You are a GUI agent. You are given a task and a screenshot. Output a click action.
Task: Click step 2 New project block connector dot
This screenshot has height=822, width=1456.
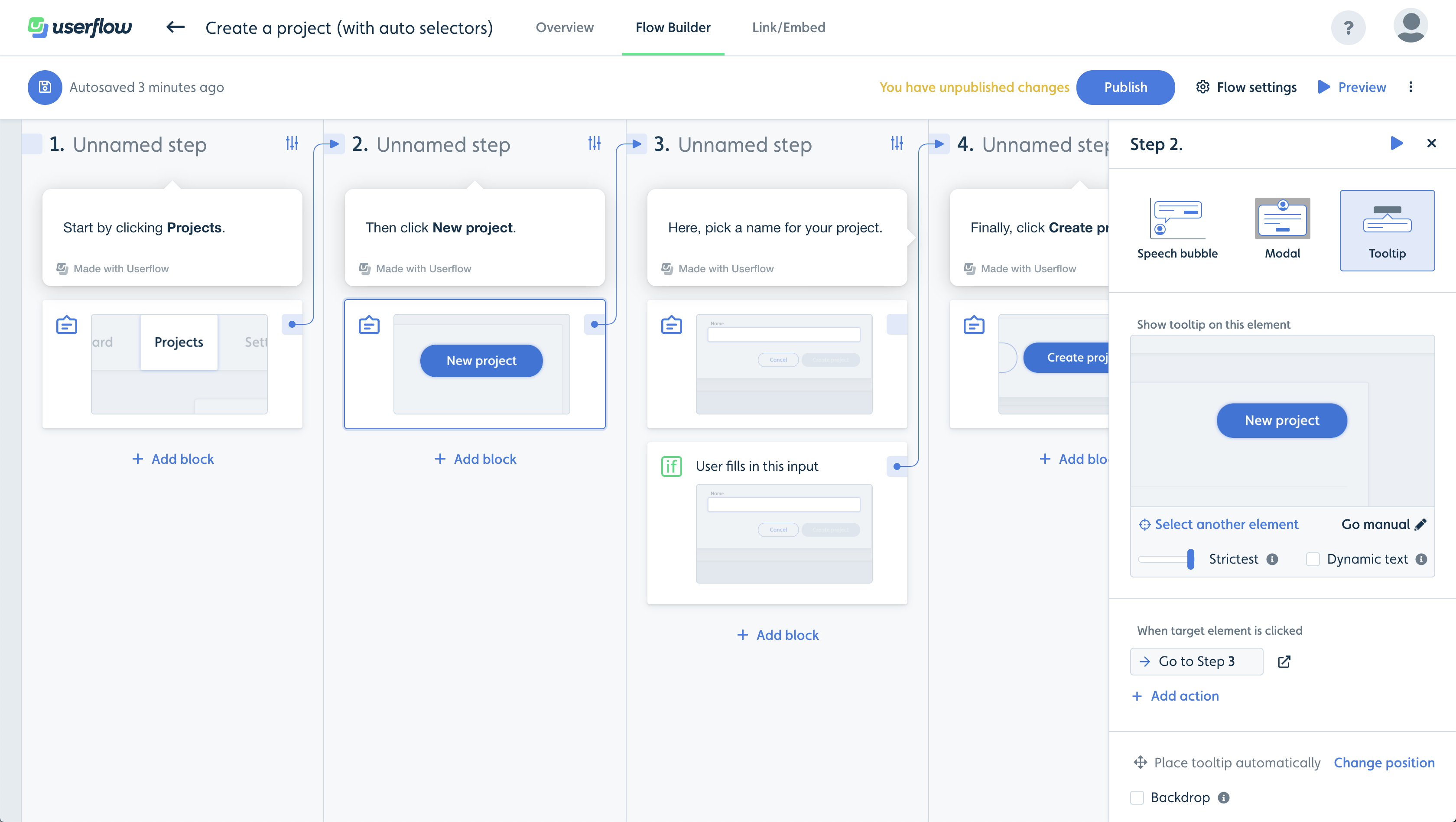coord(594,324)
